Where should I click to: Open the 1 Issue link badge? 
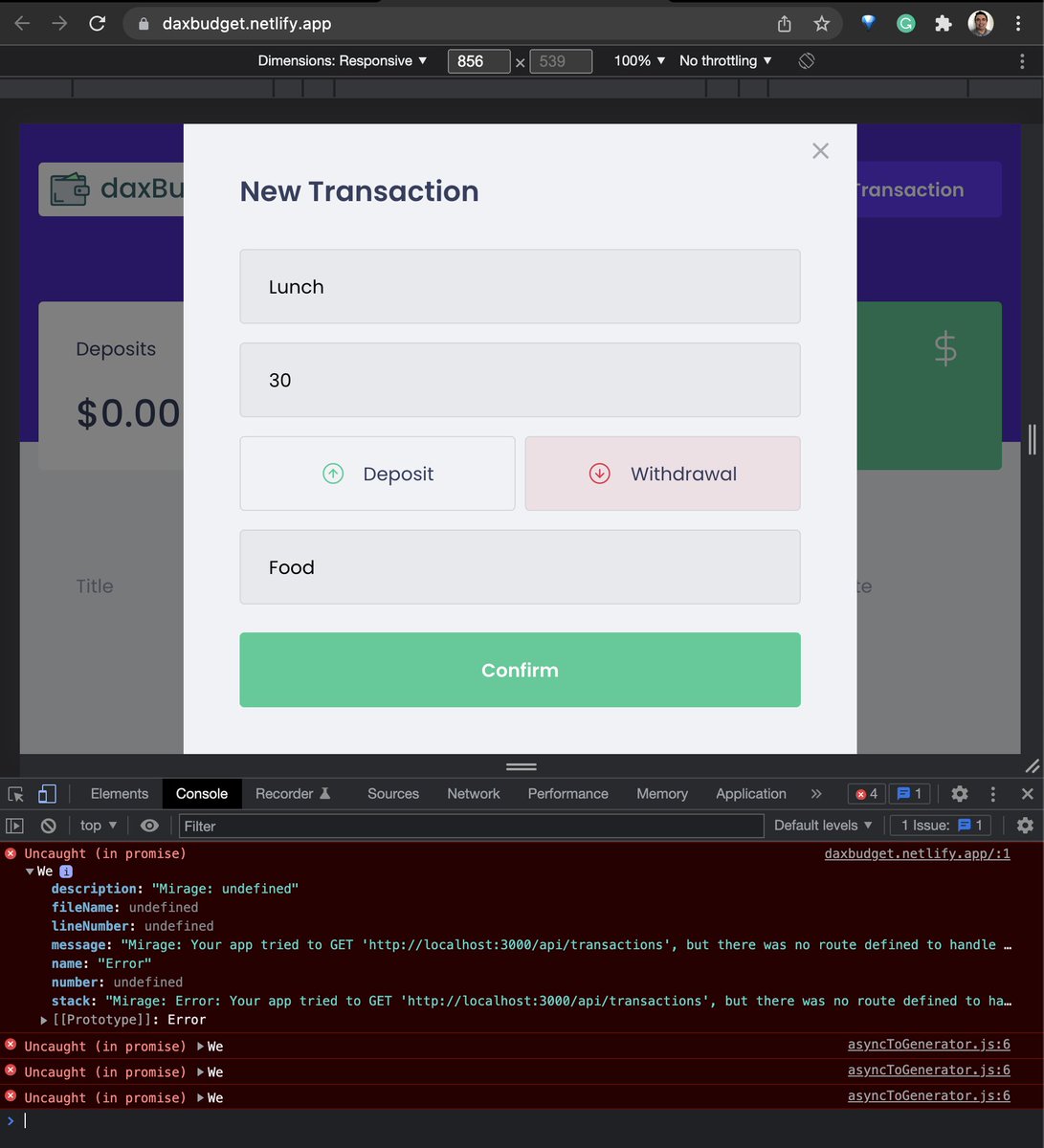coord(942,826)
